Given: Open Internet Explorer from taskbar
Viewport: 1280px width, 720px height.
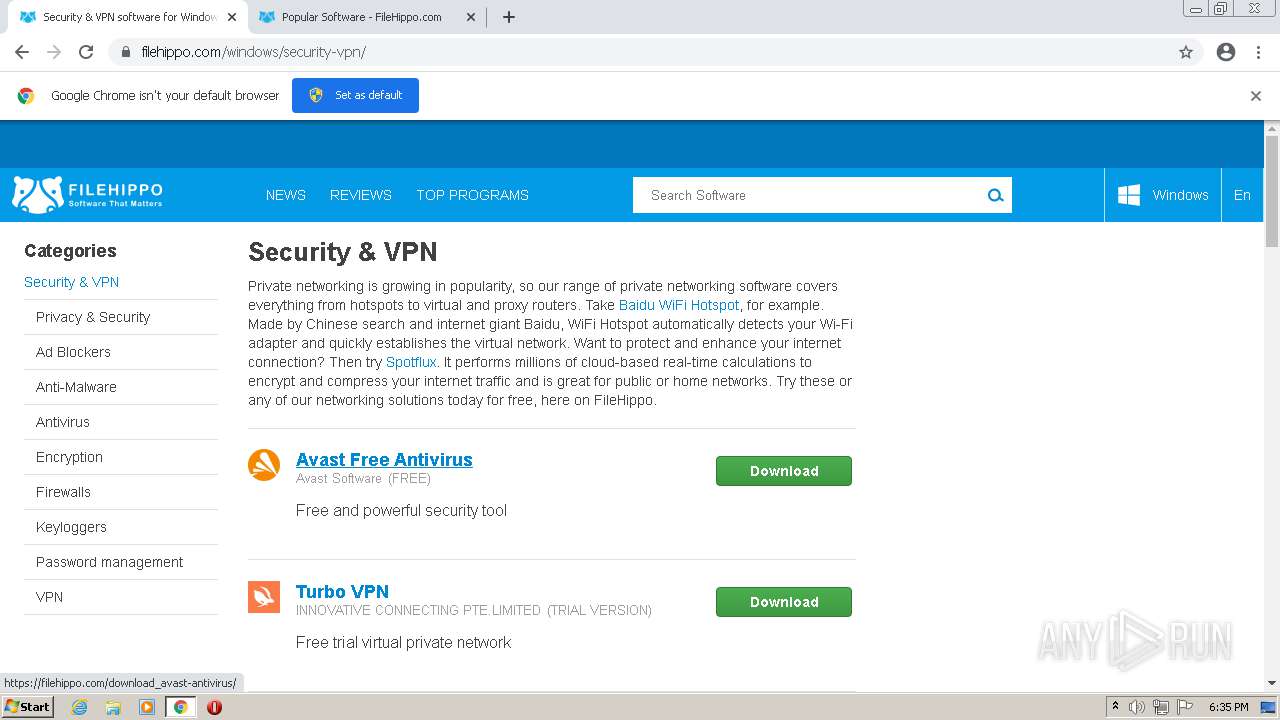Looking at the screenshot, I should coord(80,707).
